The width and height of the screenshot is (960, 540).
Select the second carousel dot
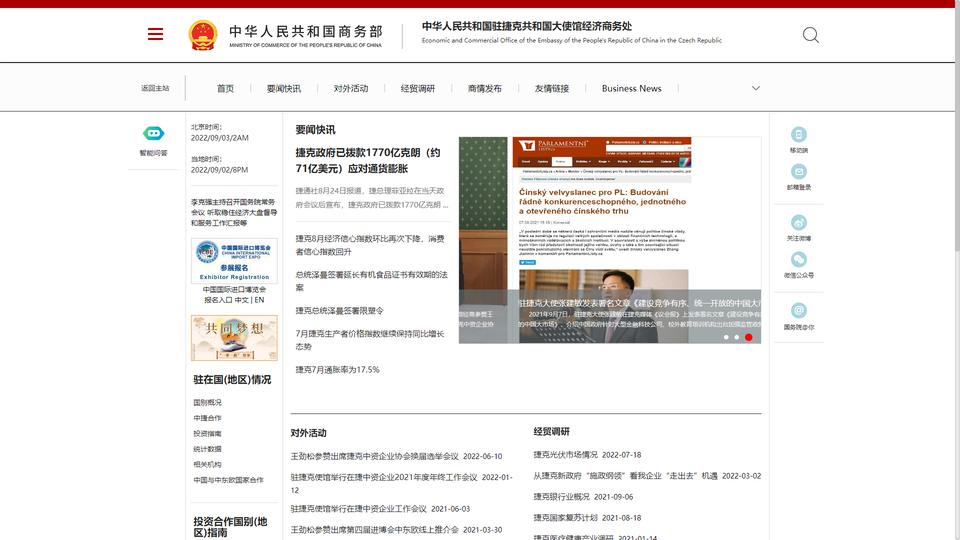tap(737, 337)
